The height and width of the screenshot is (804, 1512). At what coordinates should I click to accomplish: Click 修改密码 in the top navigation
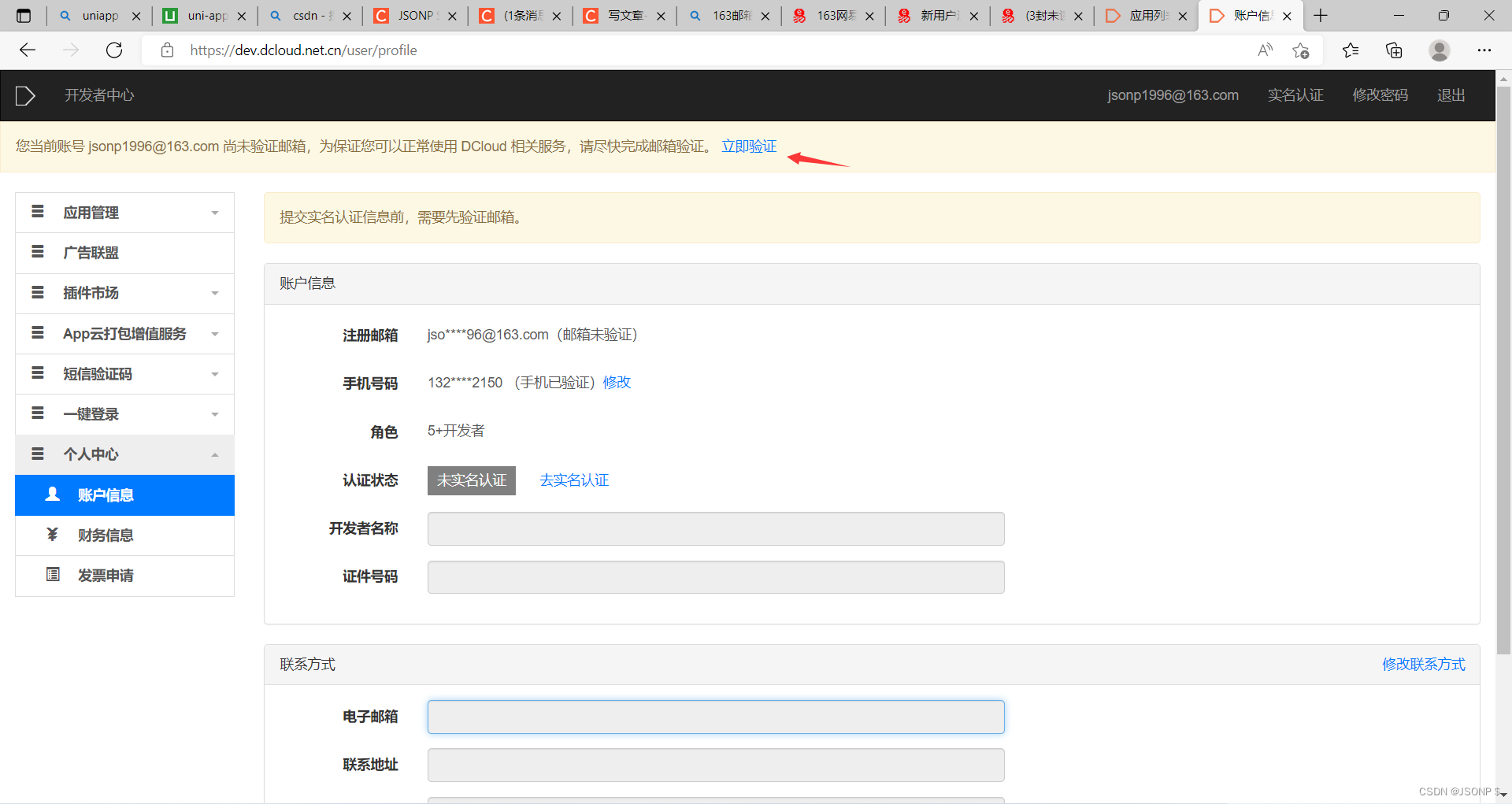1380,94
